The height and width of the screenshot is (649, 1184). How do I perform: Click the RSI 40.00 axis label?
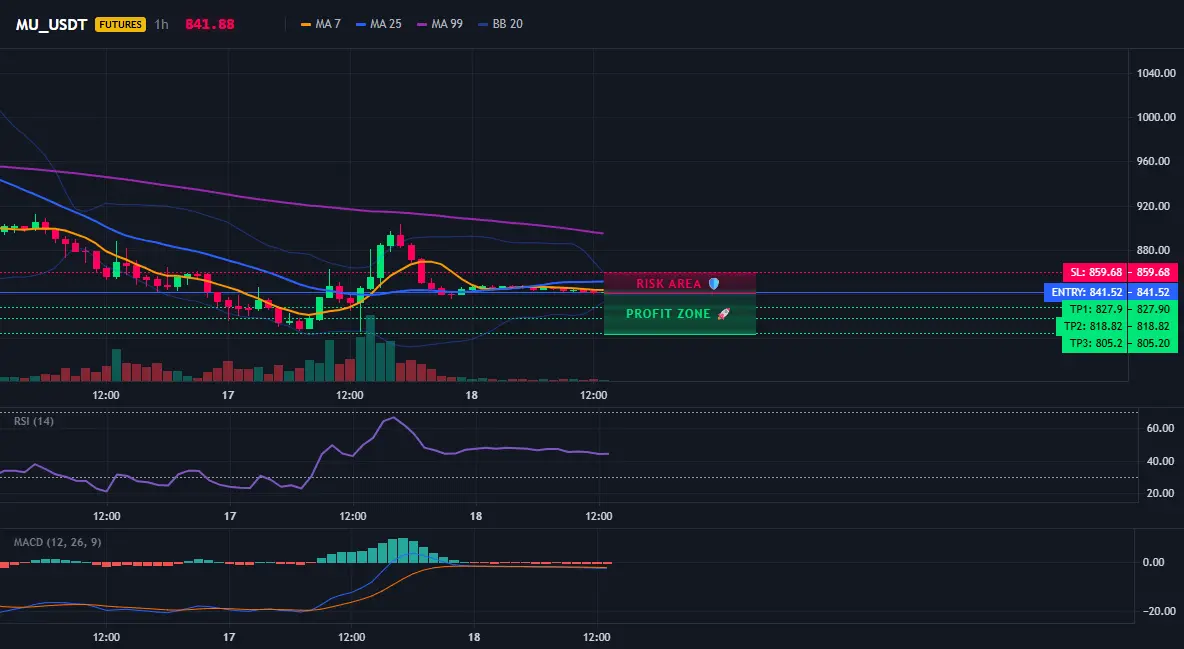1161,461
